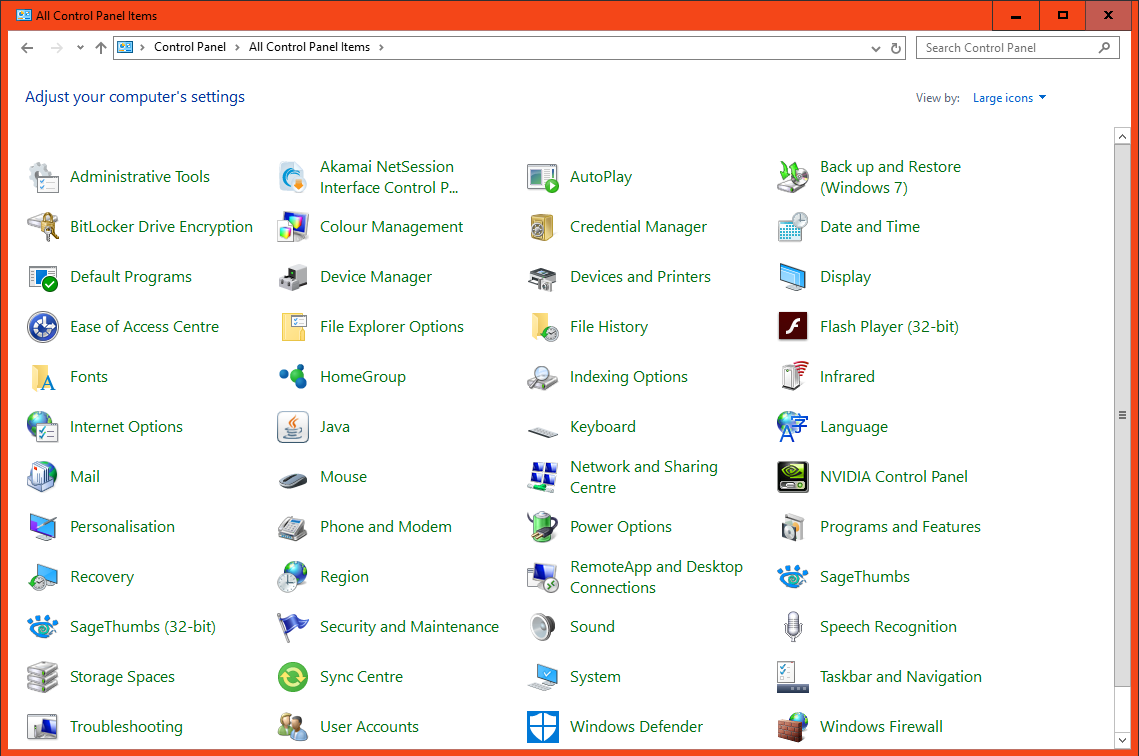This screenshot has width=1139, height=756.
Task: Open the Recovery link
Action: coord(102,577)
